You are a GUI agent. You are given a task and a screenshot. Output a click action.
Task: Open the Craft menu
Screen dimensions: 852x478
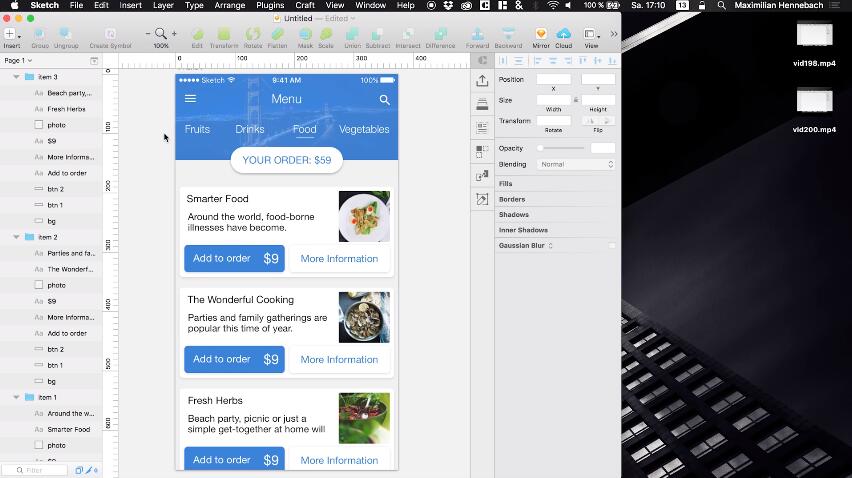click(x=305, y=5)
